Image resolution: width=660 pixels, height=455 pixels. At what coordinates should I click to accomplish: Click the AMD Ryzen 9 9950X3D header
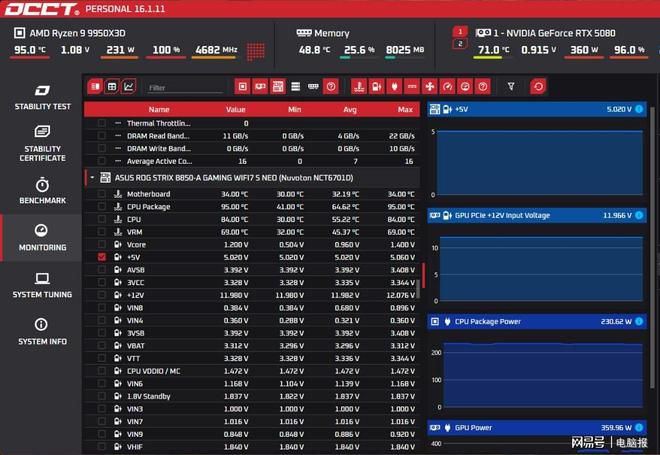coord(70,33)
